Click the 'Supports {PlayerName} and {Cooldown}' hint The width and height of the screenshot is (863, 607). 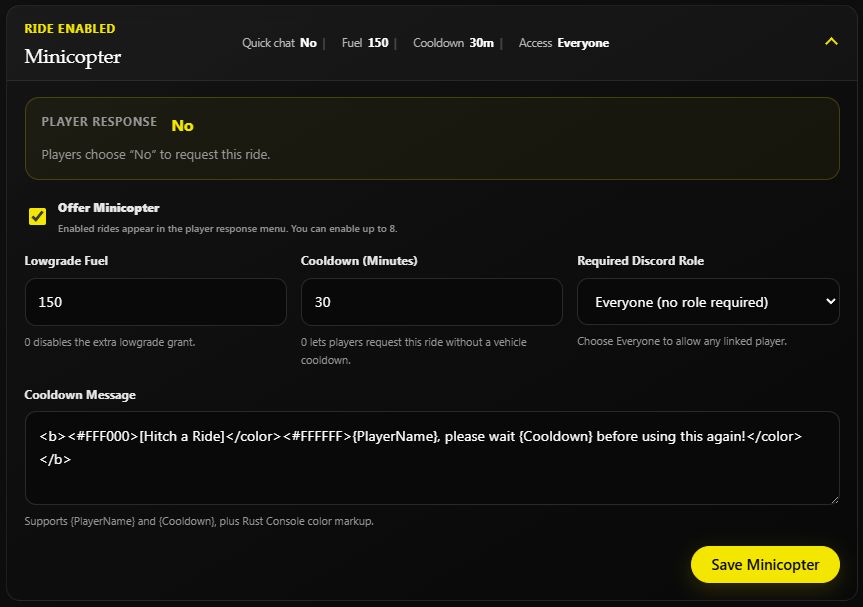[x=199, y=521]
